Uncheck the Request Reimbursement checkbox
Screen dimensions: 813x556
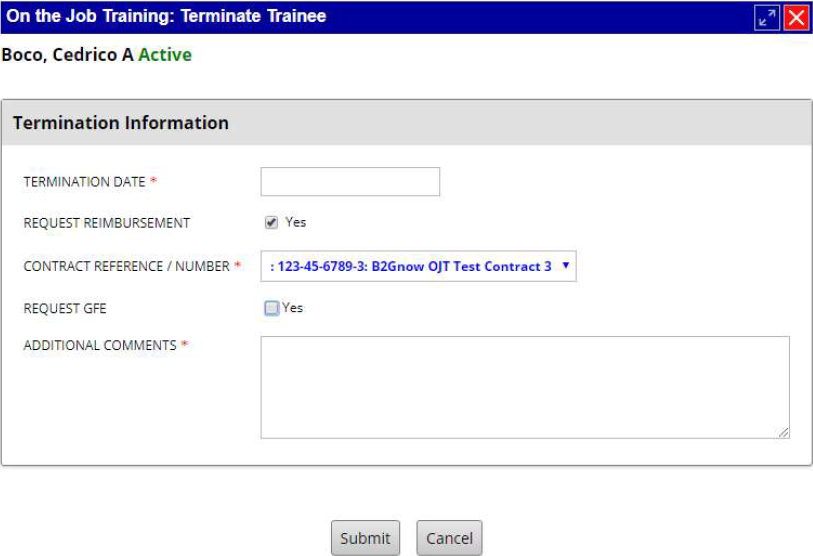click(271, 223)
